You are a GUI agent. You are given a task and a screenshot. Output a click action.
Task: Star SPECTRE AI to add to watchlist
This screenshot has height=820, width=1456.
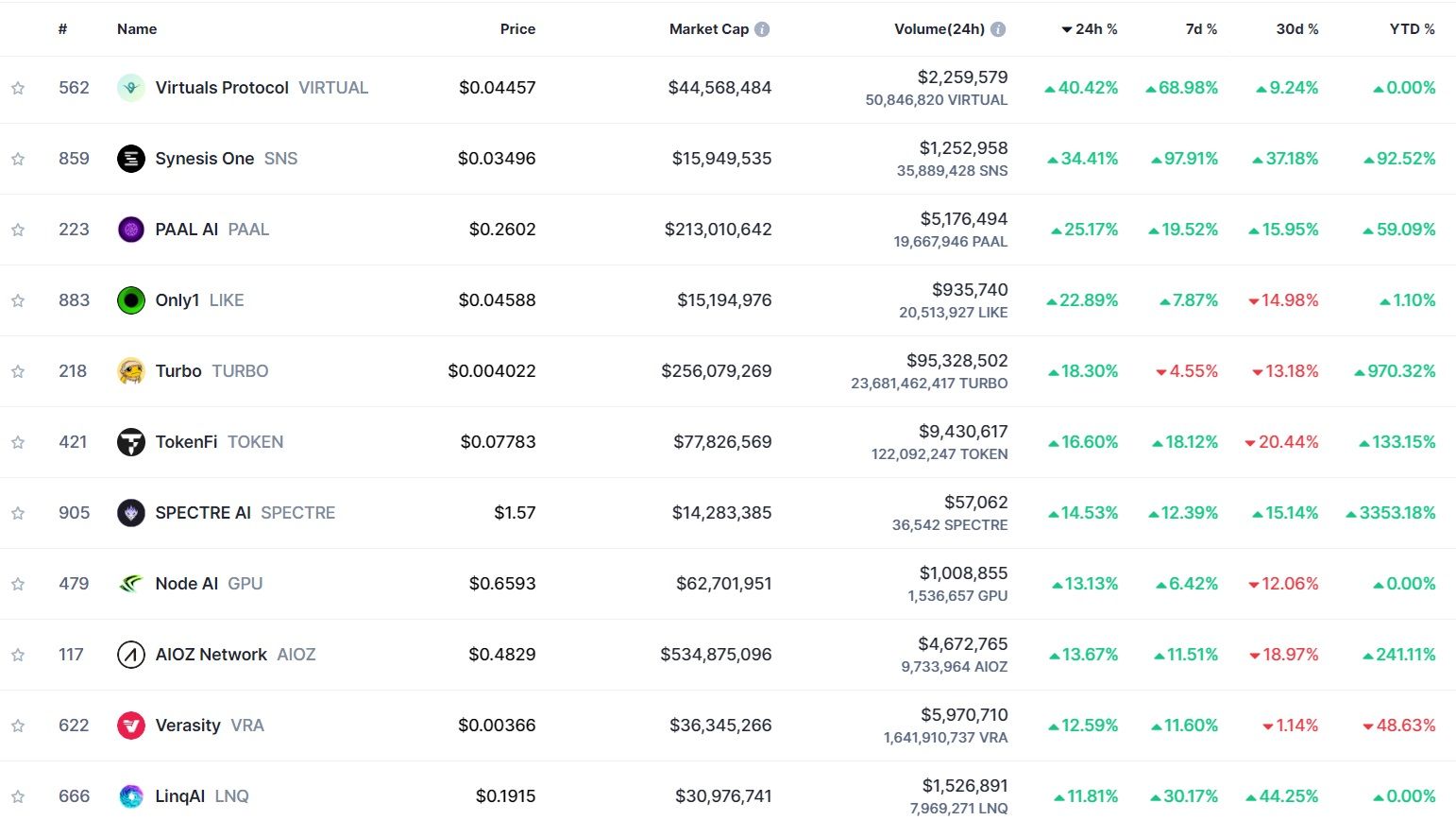pos(18,513)
